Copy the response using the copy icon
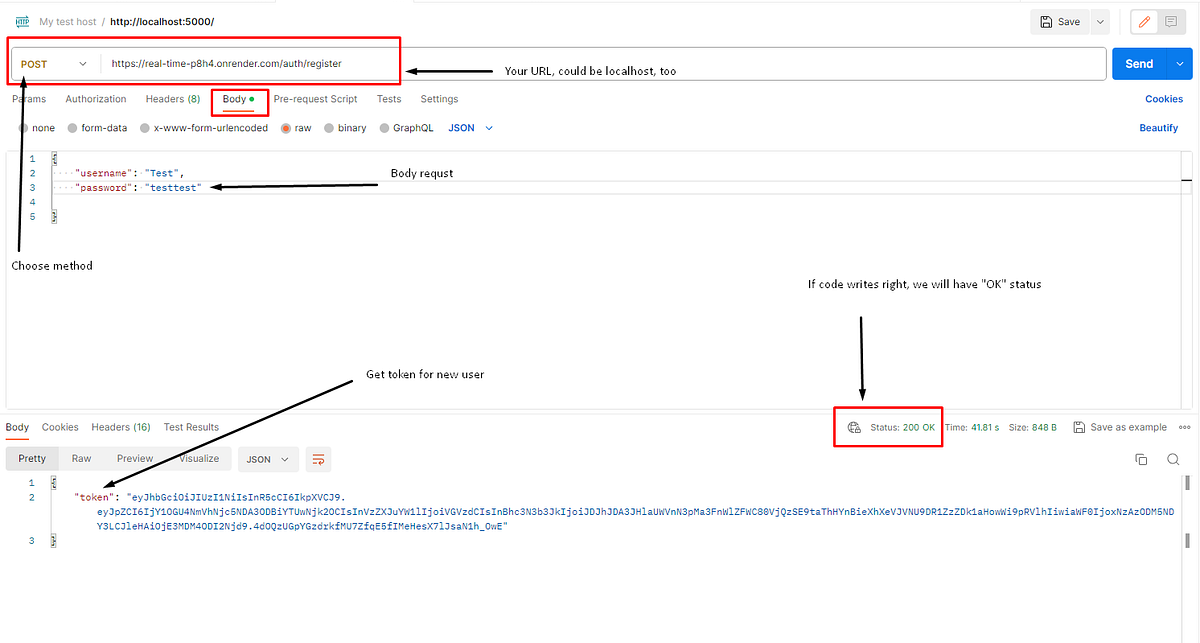The height and width of the screenshot is (643, 1200). tap(1141, 459)
